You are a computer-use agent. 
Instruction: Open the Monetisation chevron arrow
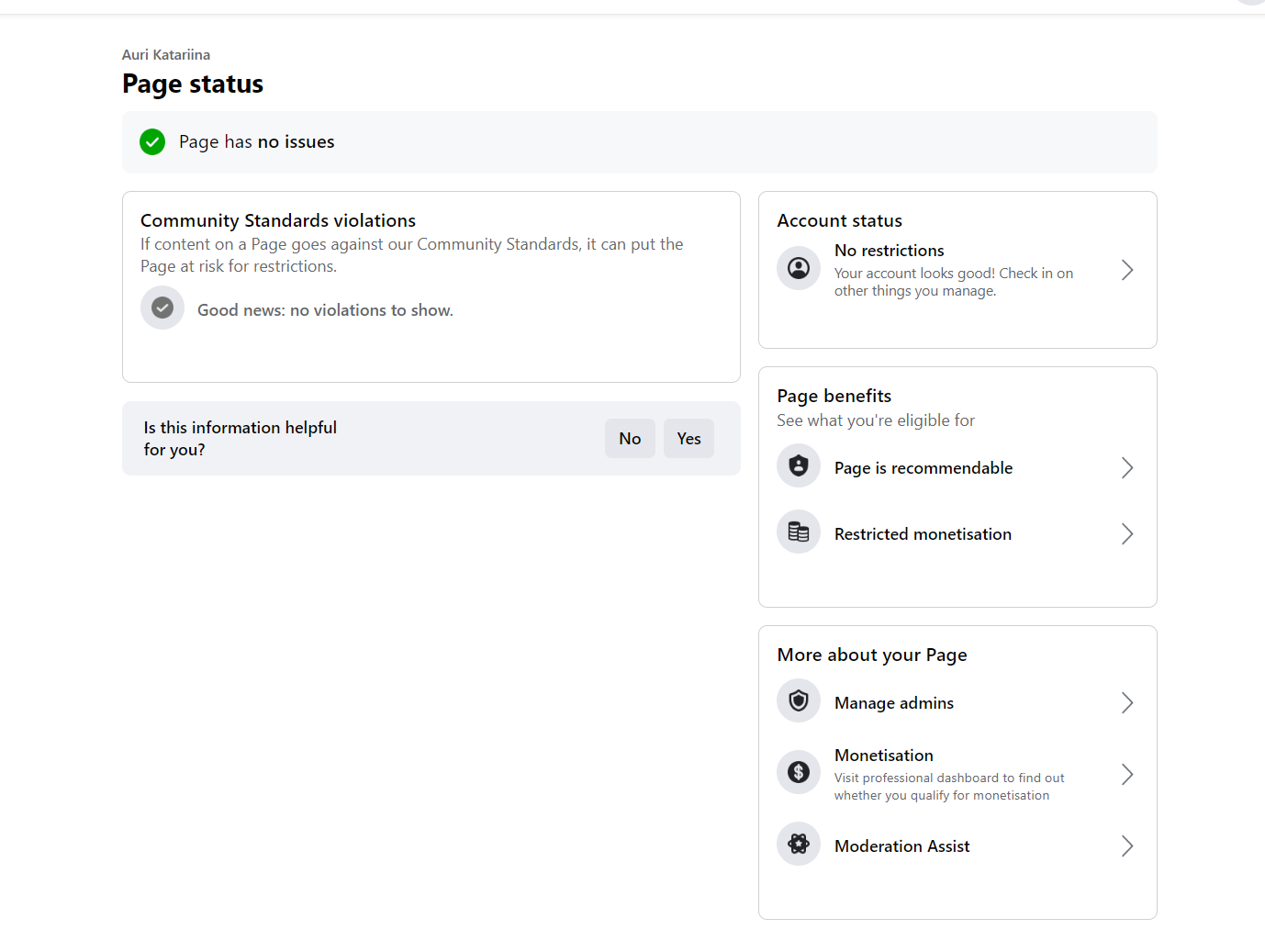1127,775
